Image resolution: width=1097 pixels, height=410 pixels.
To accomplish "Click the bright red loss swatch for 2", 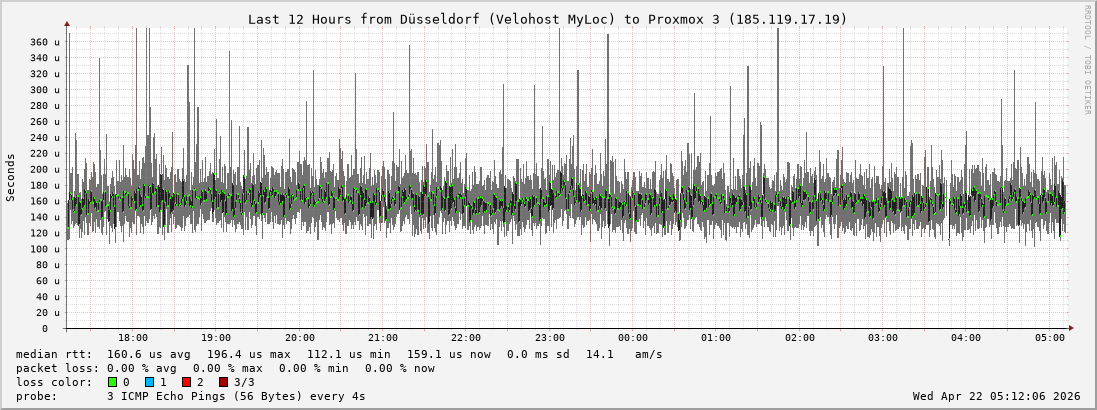I will (186, 382).
